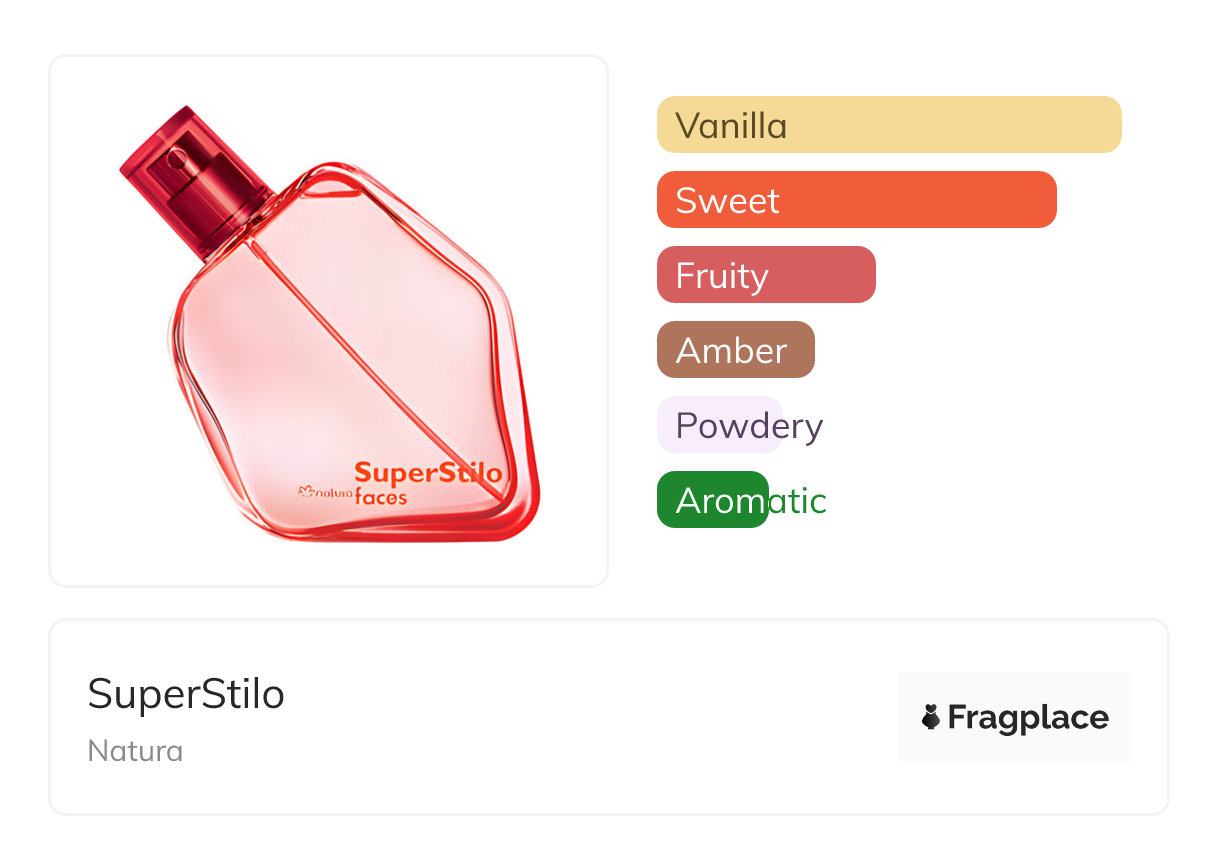Viewport: 1218px width, 864px height.
Task: Click the Natura butterfly logo on bottle
Action: point(309,491)
